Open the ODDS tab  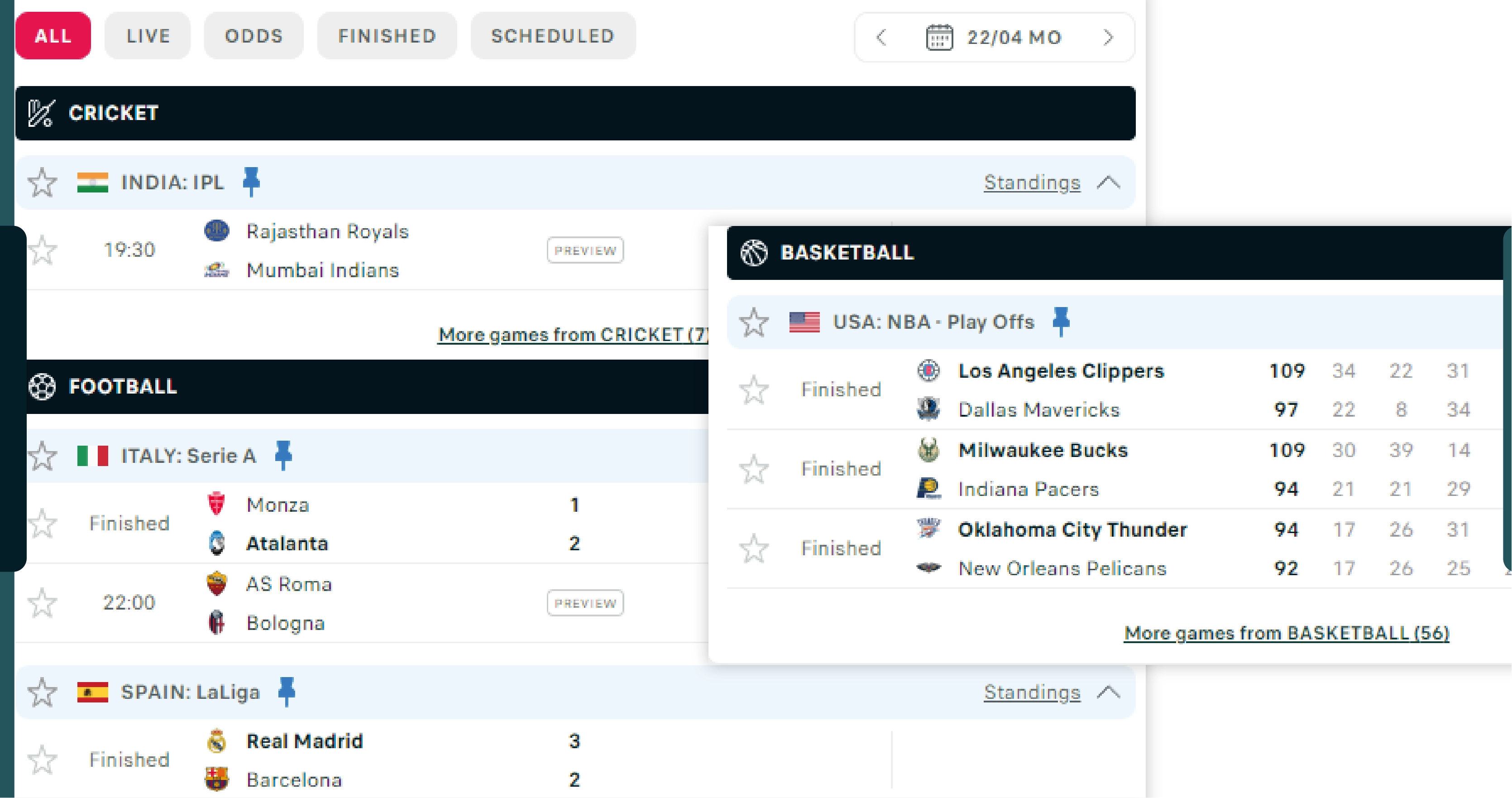[254, 36]
